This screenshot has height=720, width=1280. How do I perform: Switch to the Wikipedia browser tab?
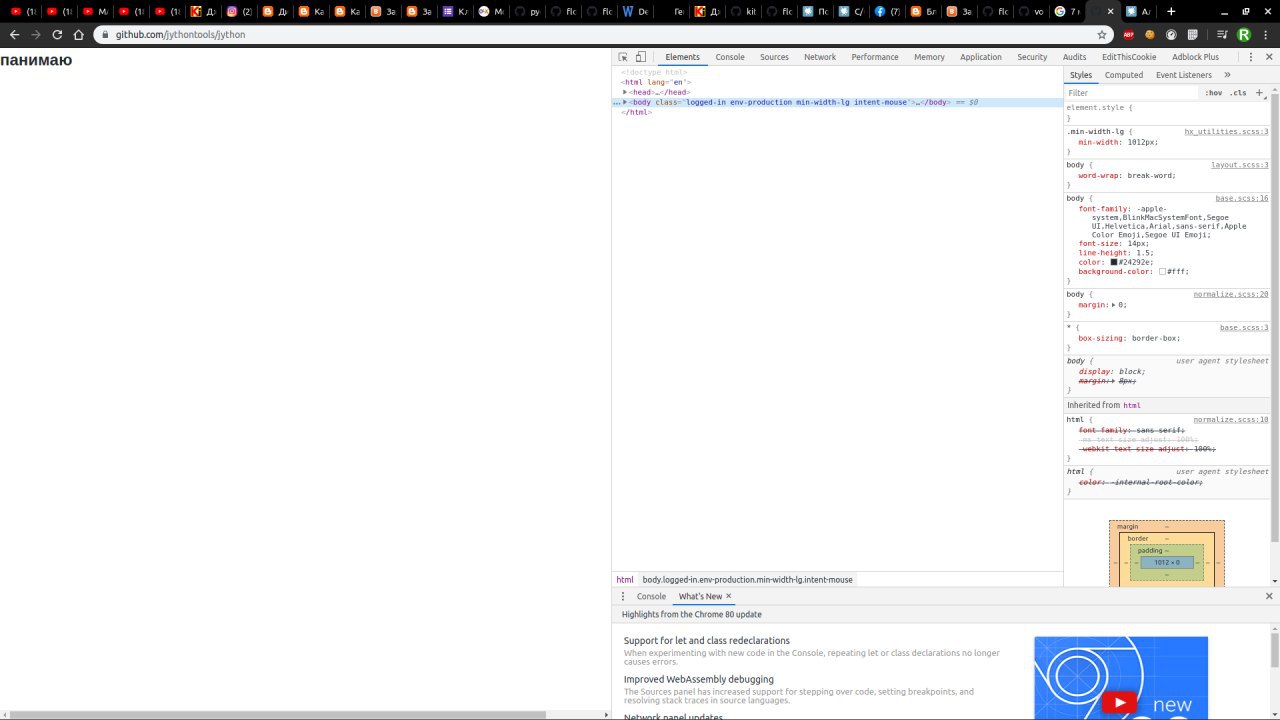[634, 11]
